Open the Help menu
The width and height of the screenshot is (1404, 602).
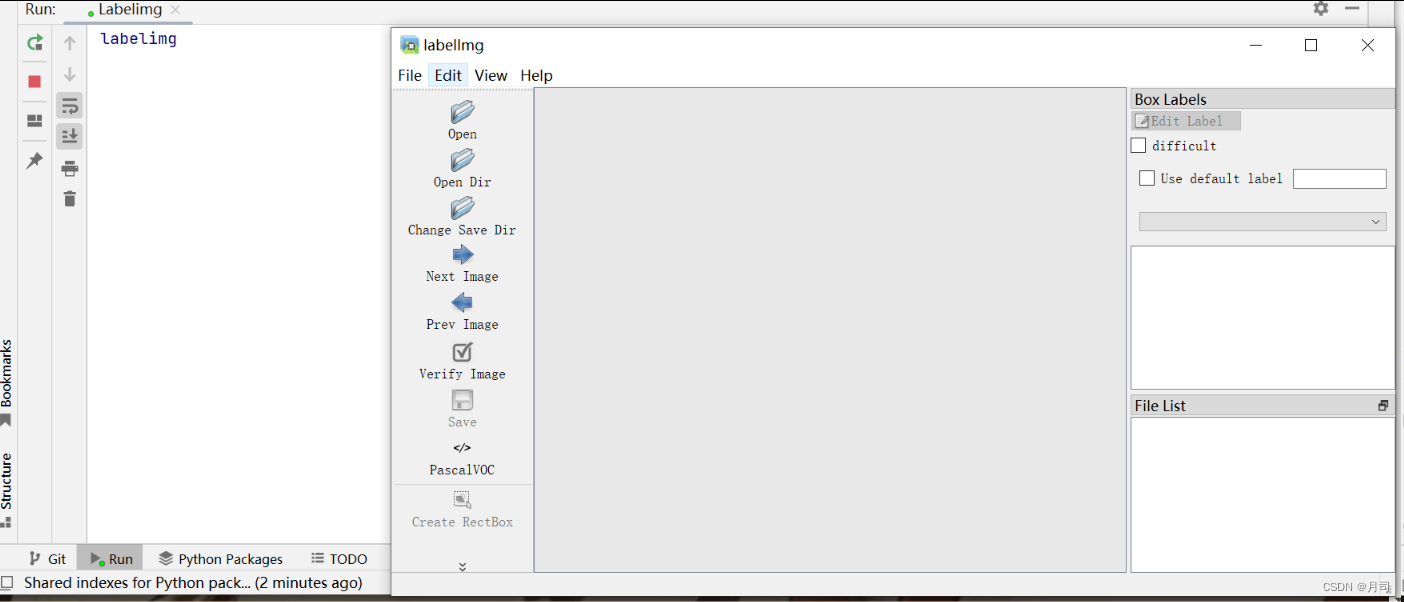[x=537, y=75]
